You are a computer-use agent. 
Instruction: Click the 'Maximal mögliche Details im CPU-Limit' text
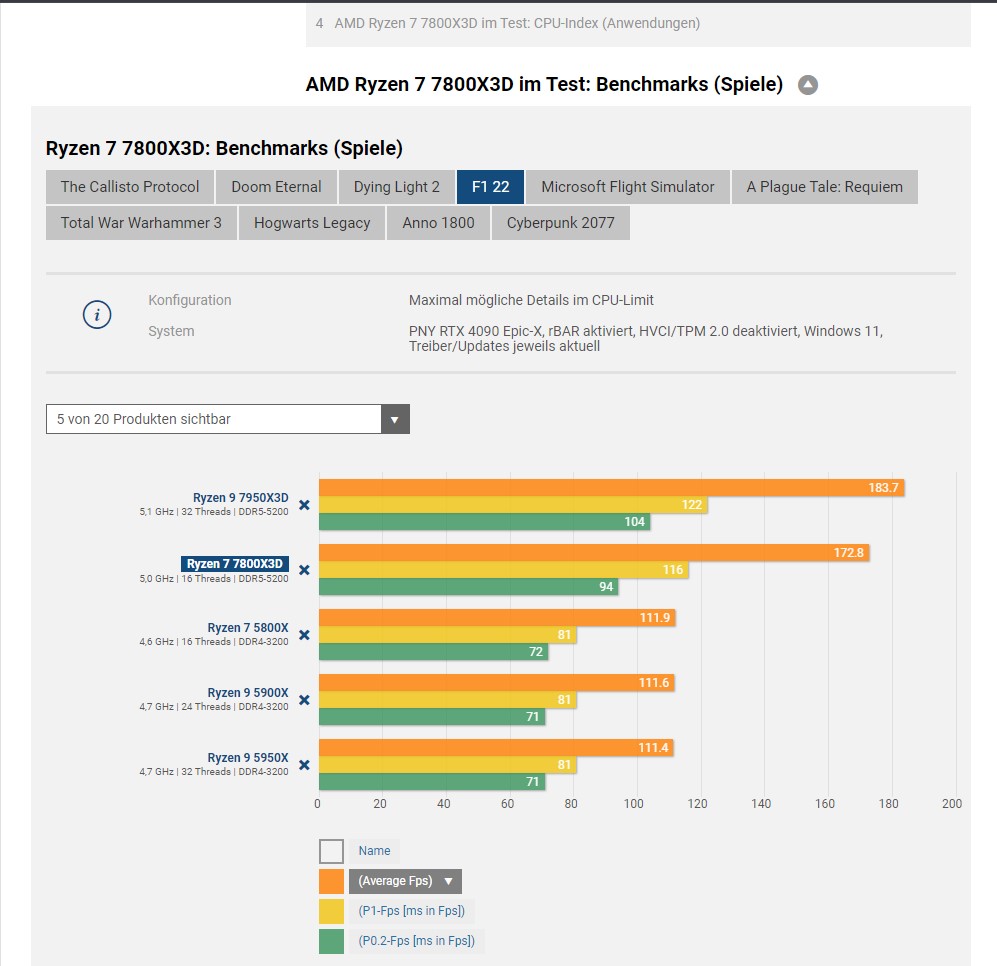[x=531, y=300]
